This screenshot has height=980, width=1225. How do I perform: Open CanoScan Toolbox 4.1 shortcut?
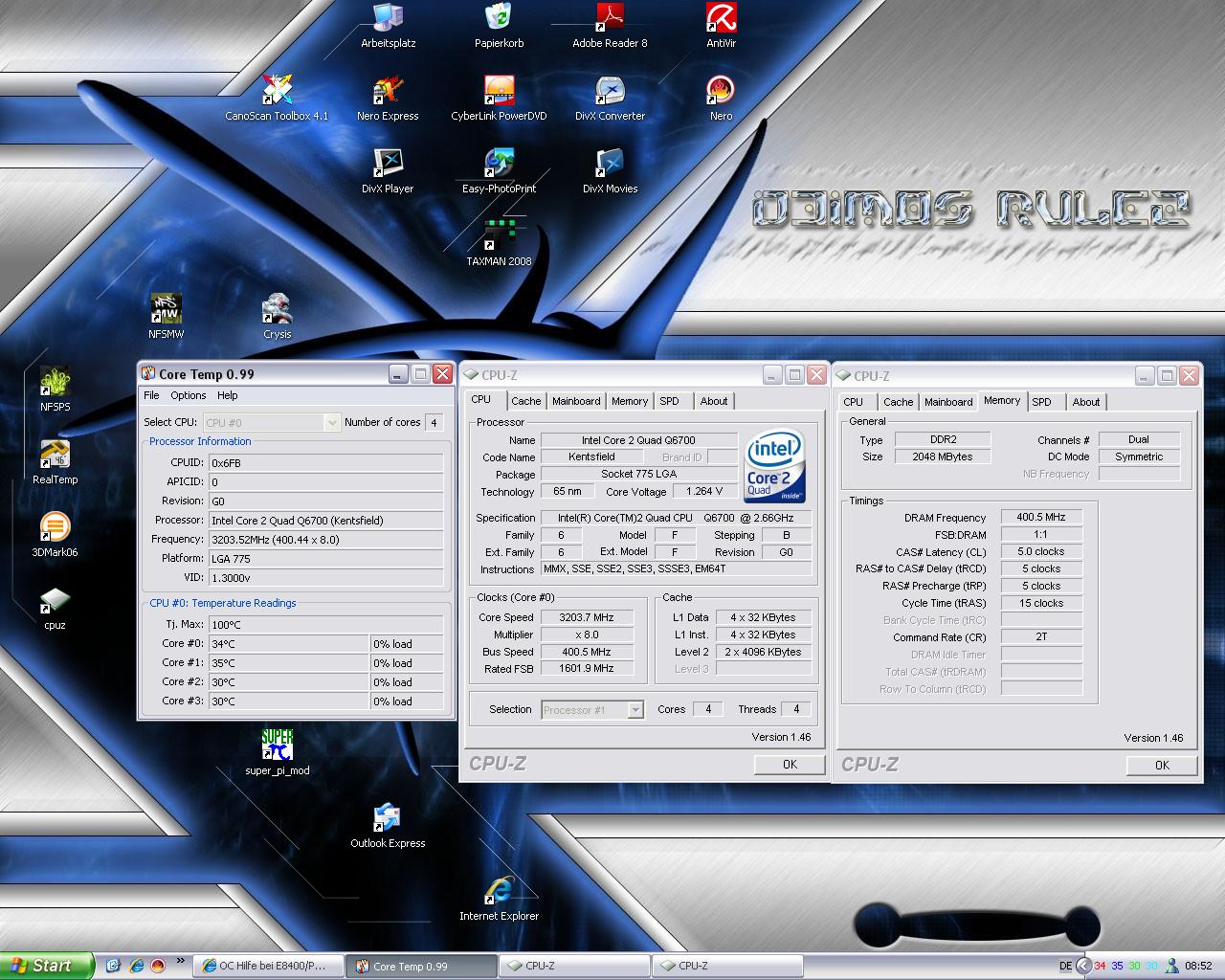[277, 99]
